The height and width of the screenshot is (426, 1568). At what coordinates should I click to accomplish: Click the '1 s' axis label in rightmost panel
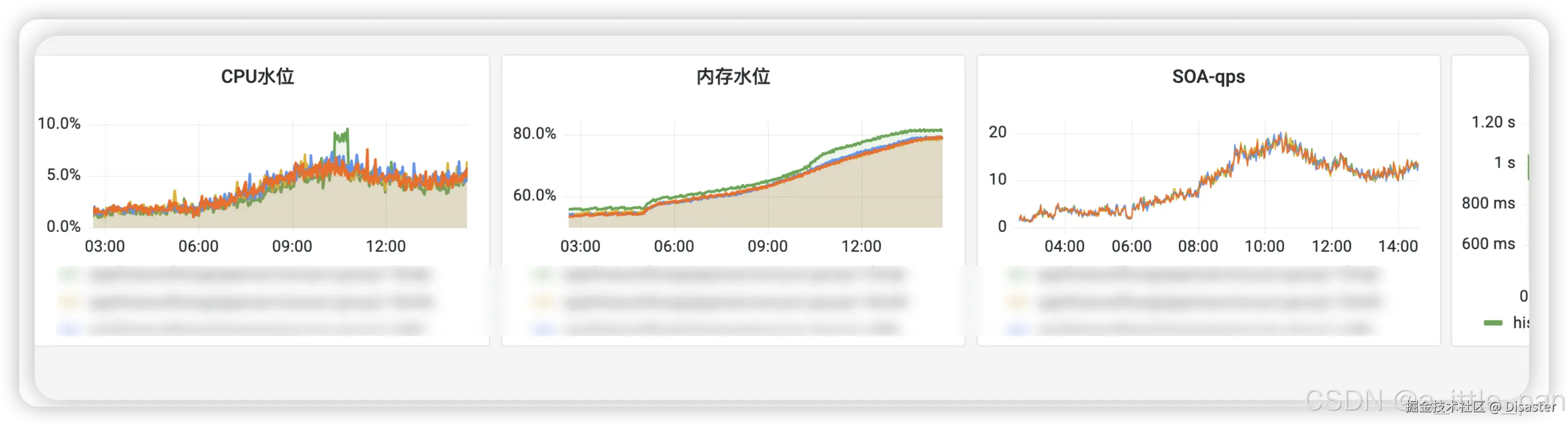coord(1505,163)
